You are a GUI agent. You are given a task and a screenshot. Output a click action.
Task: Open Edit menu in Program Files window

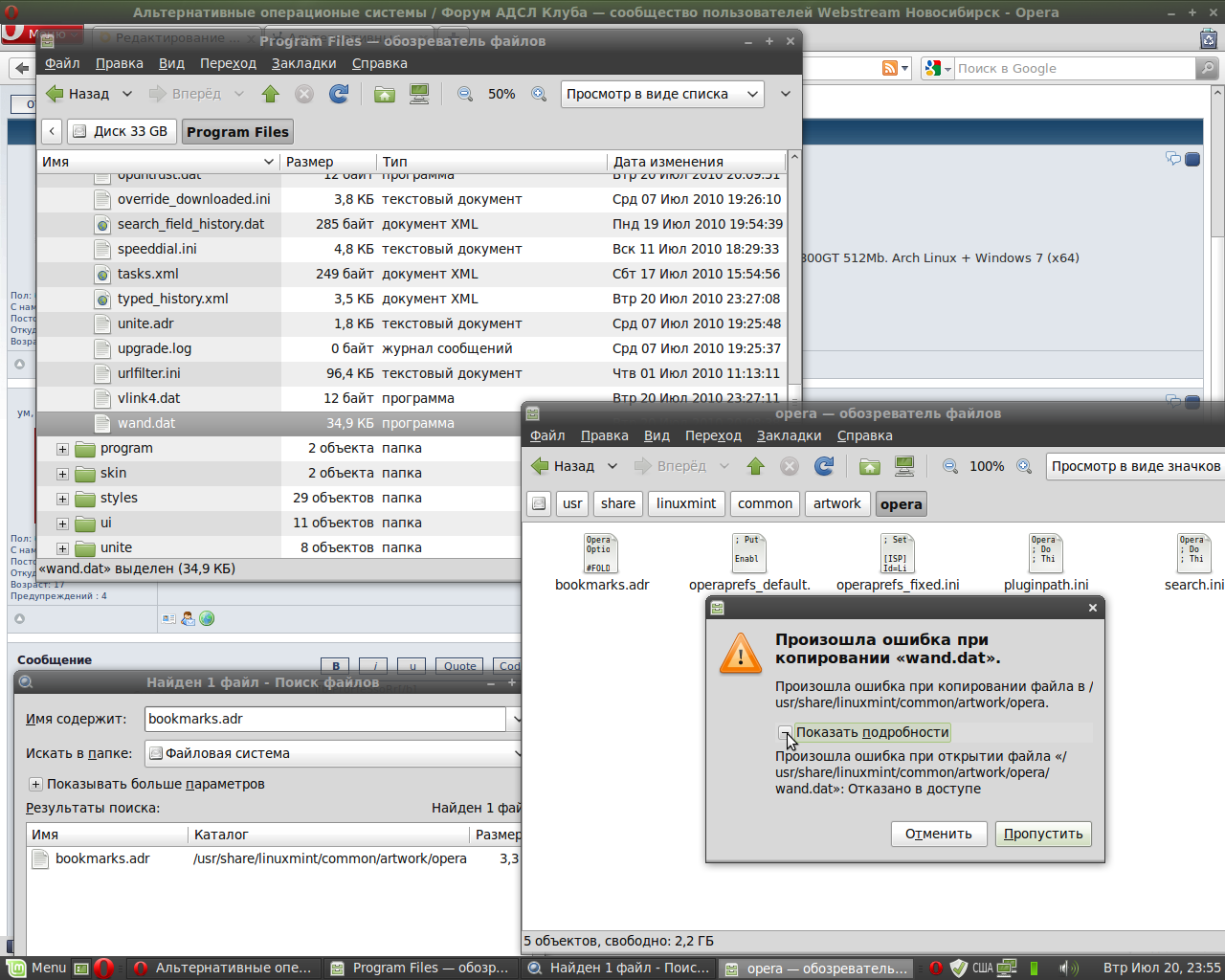coord(120,63)
